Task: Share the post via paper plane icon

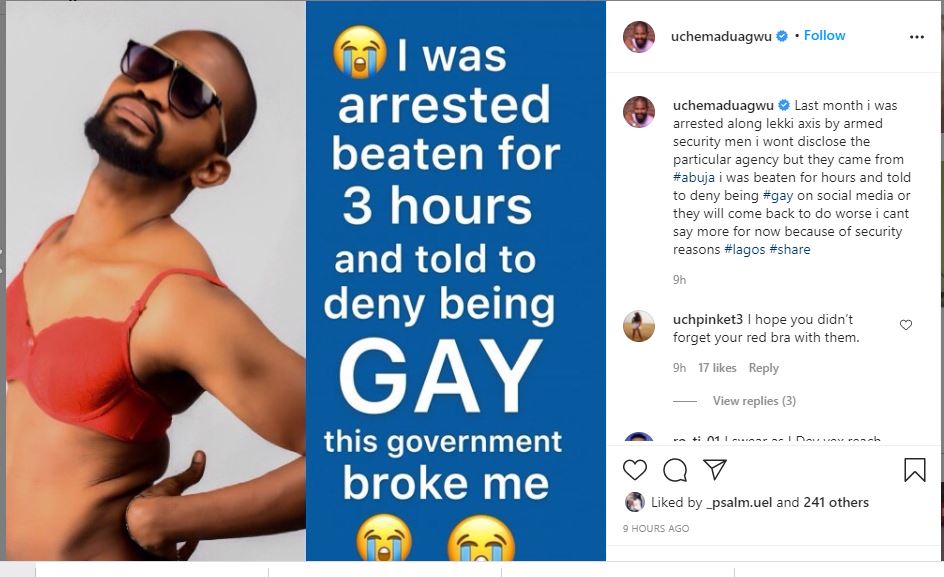Action: click(715, 469)
